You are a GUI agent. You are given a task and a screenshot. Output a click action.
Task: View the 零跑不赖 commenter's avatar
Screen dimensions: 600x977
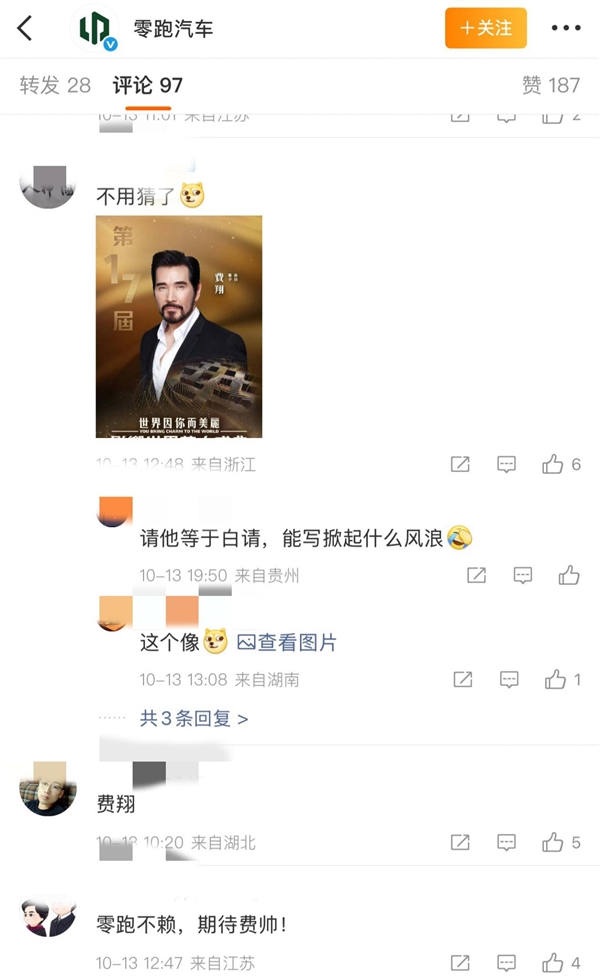(48, 917)
